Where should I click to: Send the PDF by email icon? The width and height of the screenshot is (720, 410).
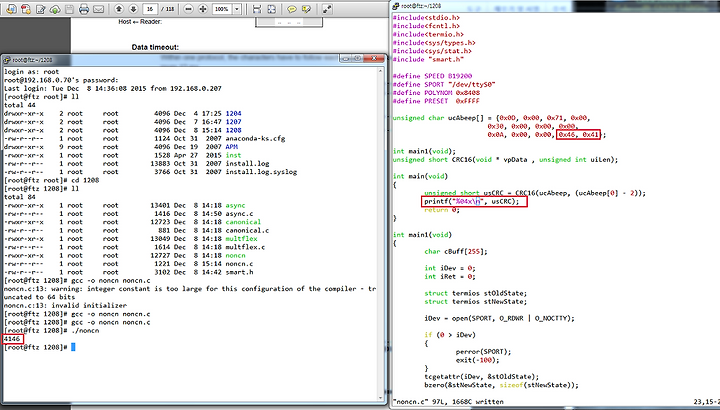[x=98, y=9]
